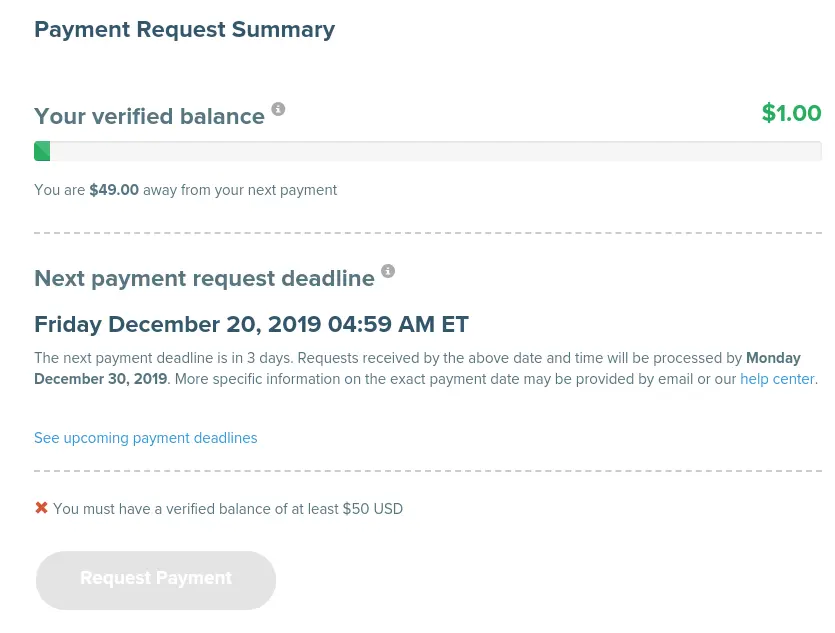Click the red X requirement icon

pyautogui.click(x=41, y=508)
